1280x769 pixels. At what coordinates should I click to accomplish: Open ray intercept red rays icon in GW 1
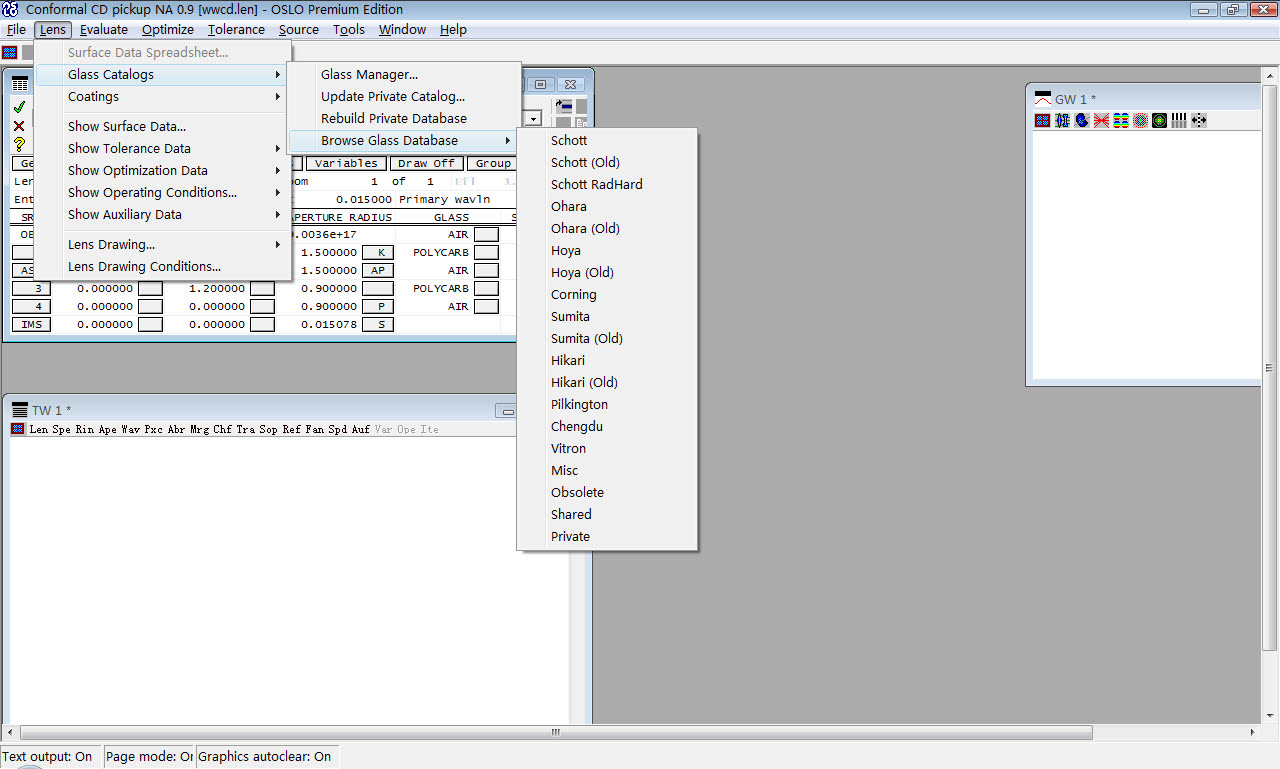click(x=1101, y=120)
